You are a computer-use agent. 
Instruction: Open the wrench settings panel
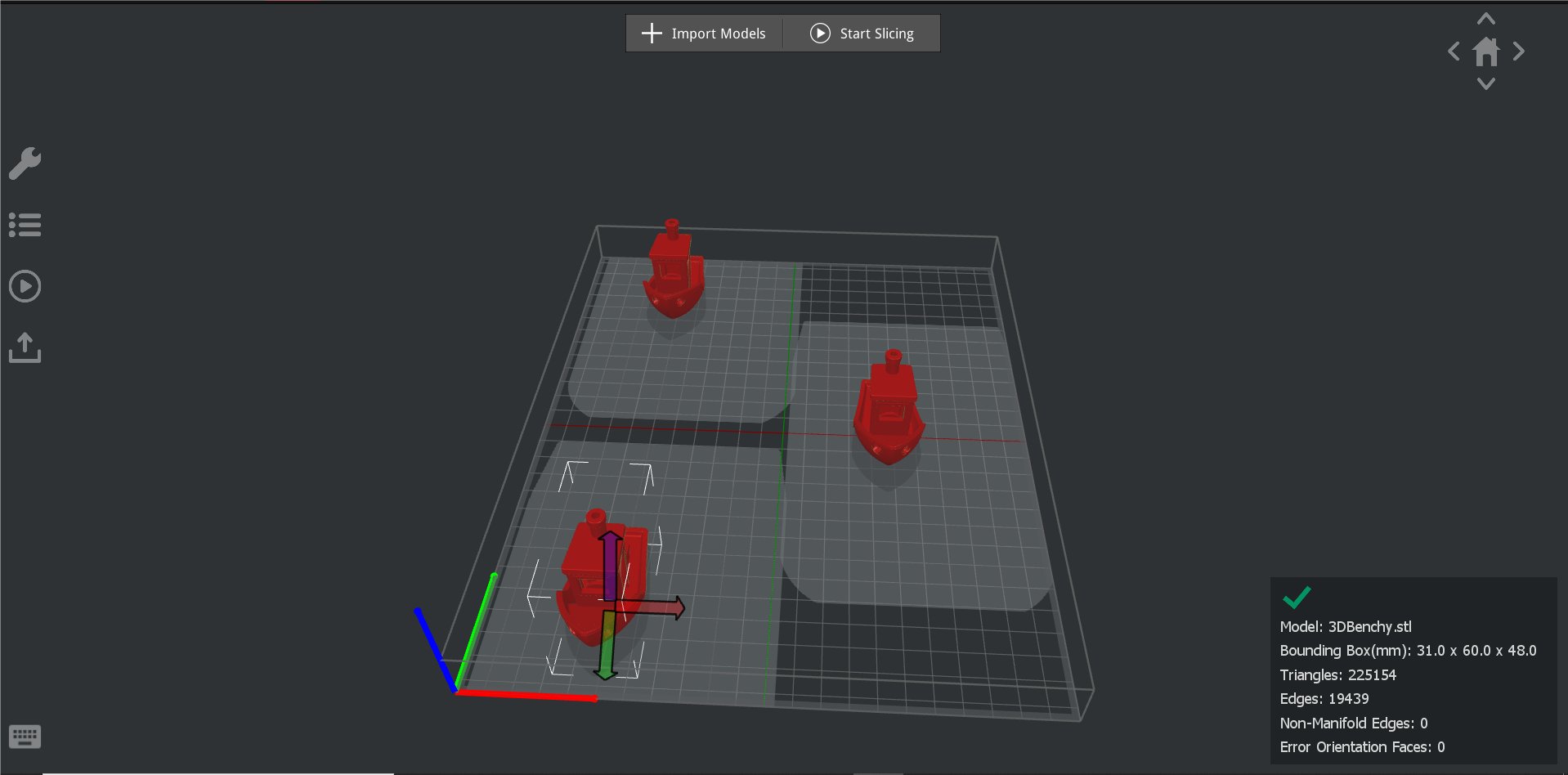click(25, 164)
